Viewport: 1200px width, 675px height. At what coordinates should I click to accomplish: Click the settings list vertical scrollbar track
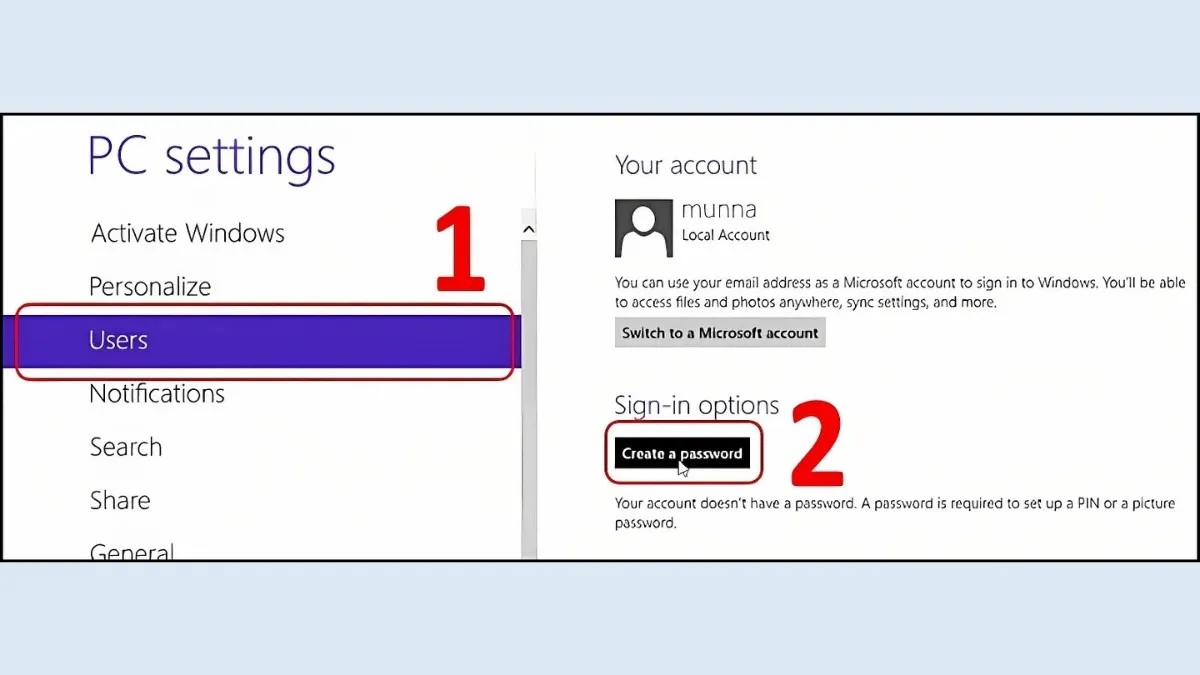point(529,400)
